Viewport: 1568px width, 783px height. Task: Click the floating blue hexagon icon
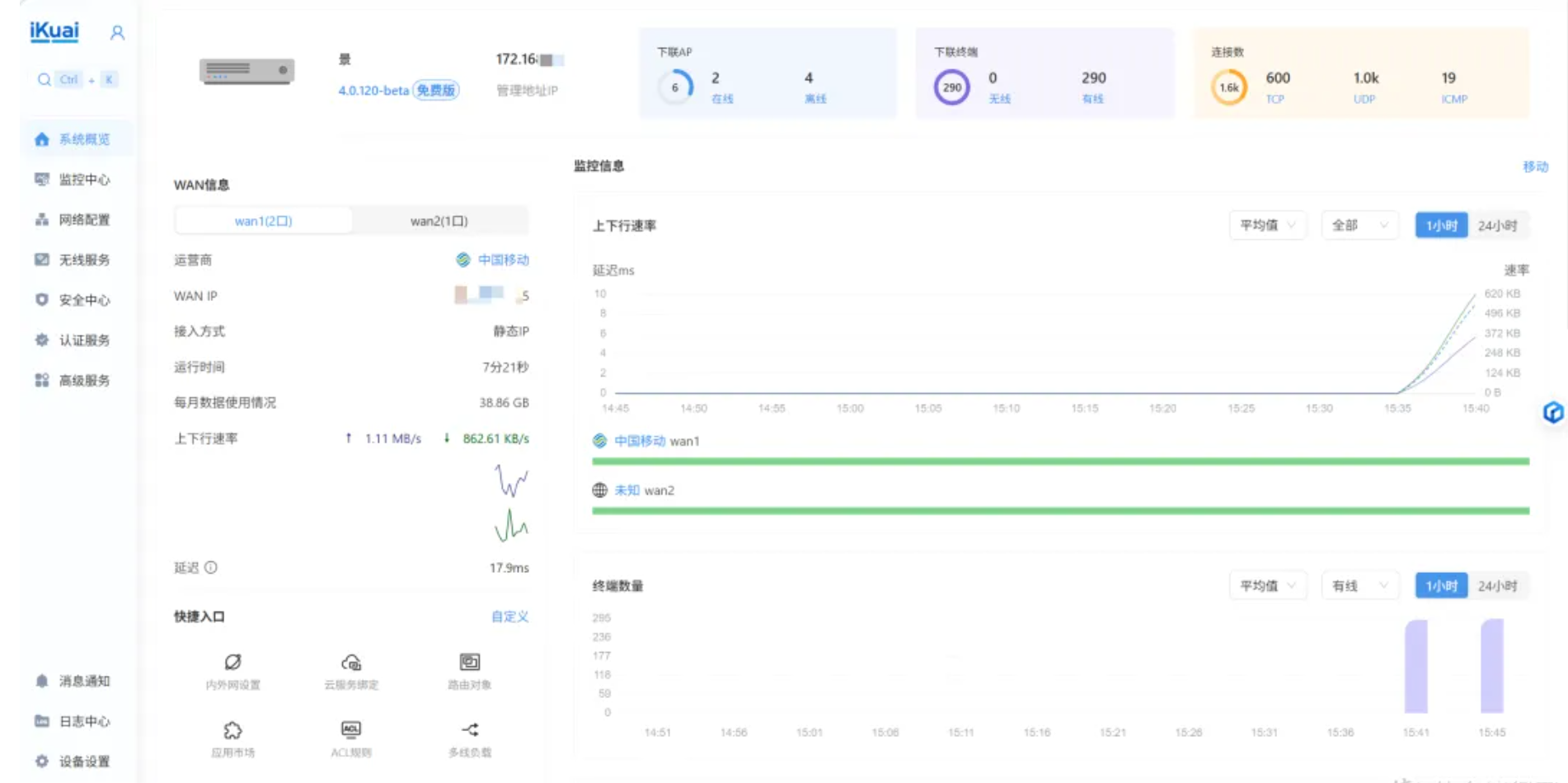point(1553,412)
